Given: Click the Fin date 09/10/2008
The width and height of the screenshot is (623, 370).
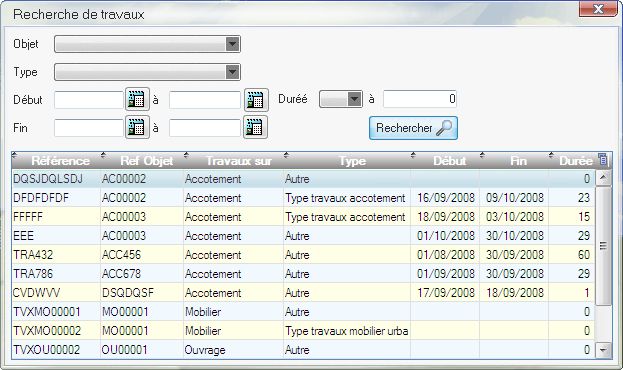Looking at the screenshot, I should click(515, 198).
